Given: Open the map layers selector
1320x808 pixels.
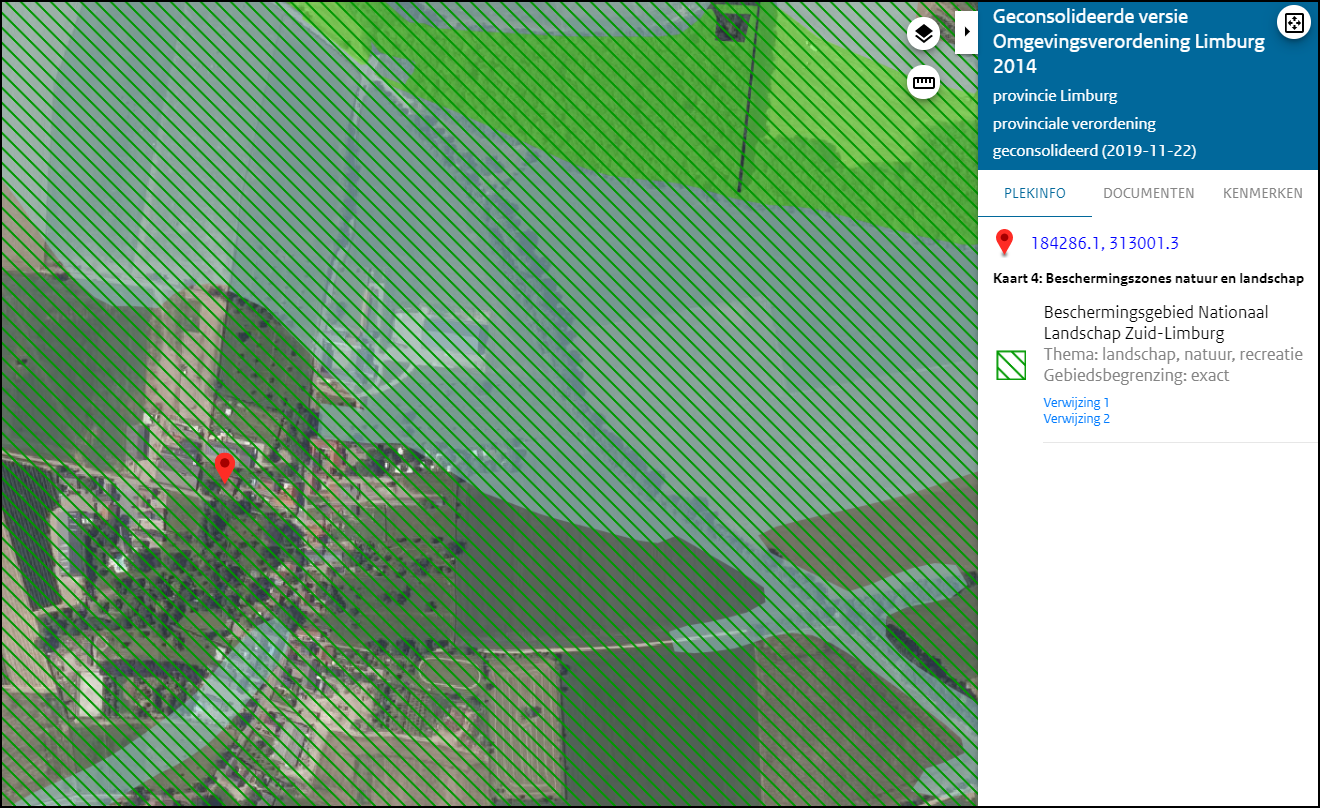Looking at the screenshot, I should click(924, 33).
